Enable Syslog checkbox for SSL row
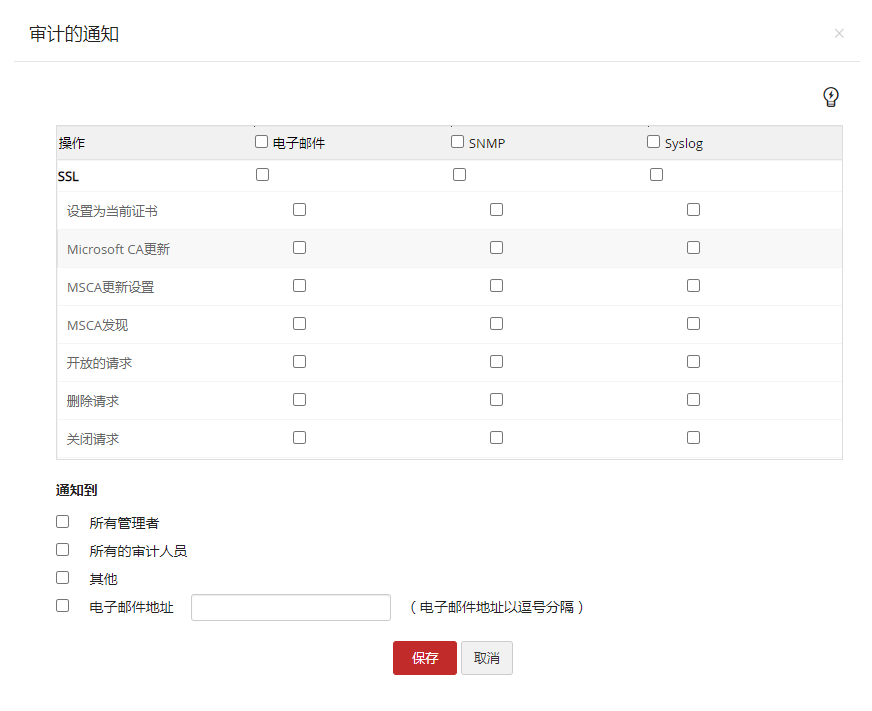The image size is (872, 711). pyautogui.click(x=657, y=175)
